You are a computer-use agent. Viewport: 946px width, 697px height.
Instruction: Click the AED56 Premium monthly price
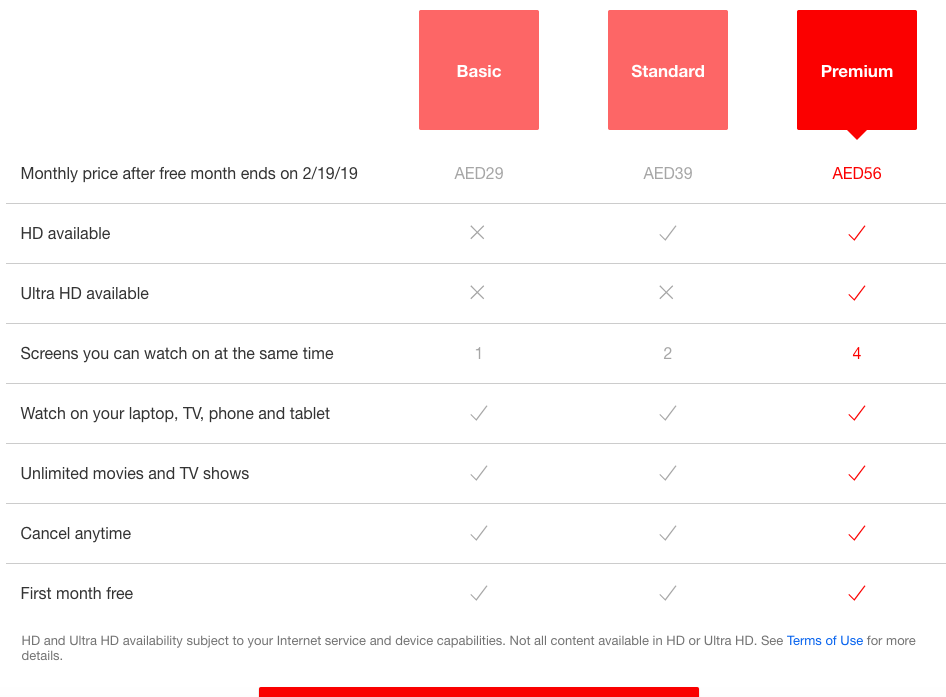(x=856, y=173)
